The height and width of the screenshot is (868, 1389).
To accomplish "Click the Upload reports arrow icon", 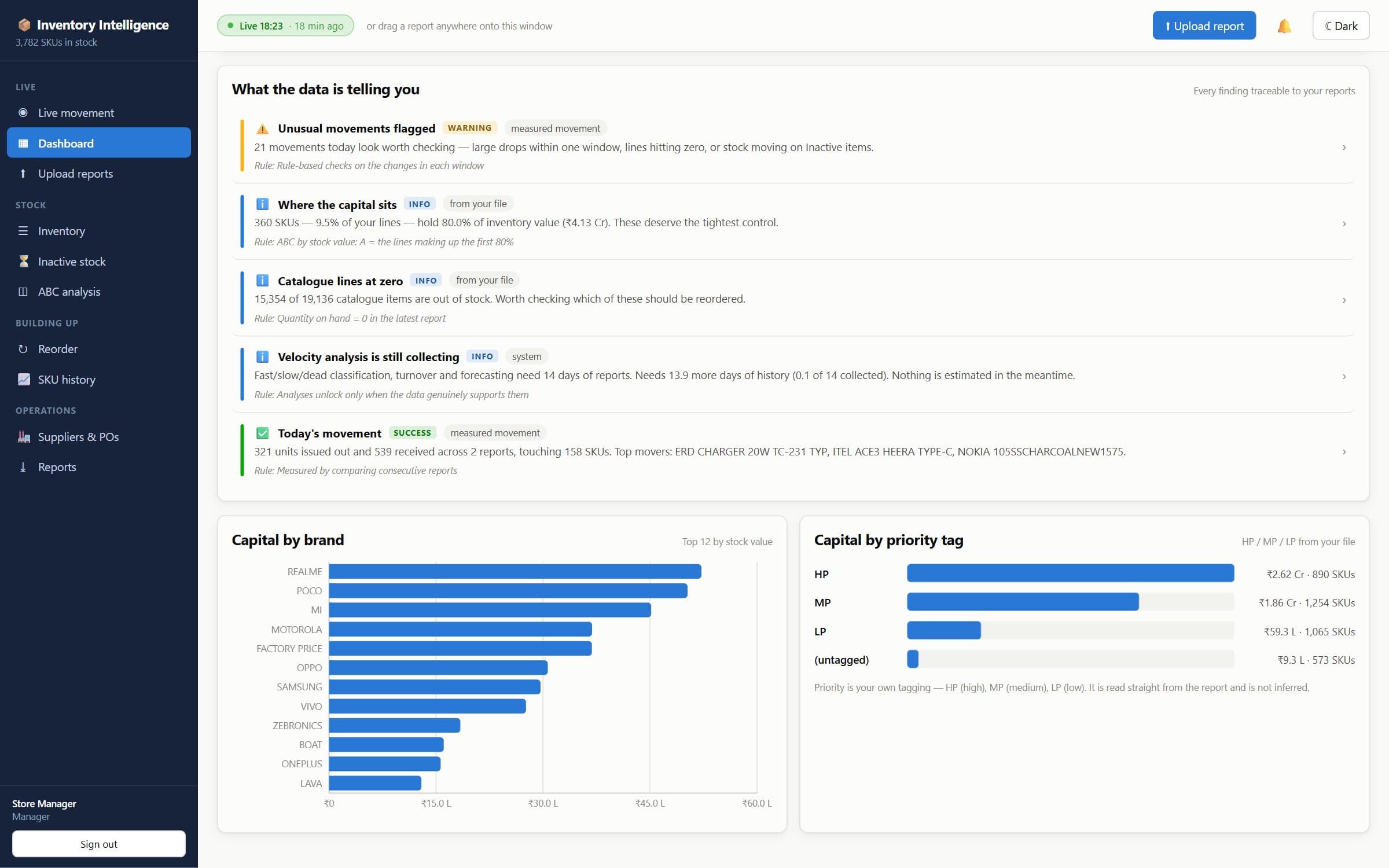I will [23, 174].
